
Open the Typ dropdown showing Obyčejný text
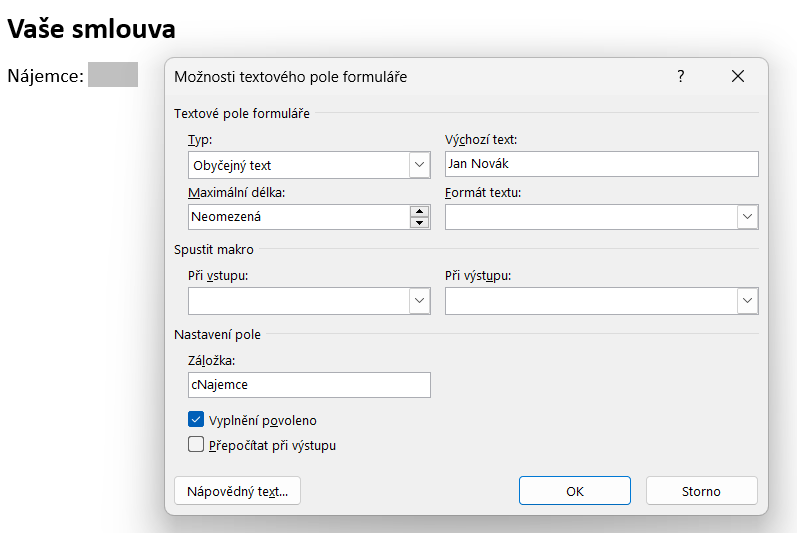click(x=419, y=165)
